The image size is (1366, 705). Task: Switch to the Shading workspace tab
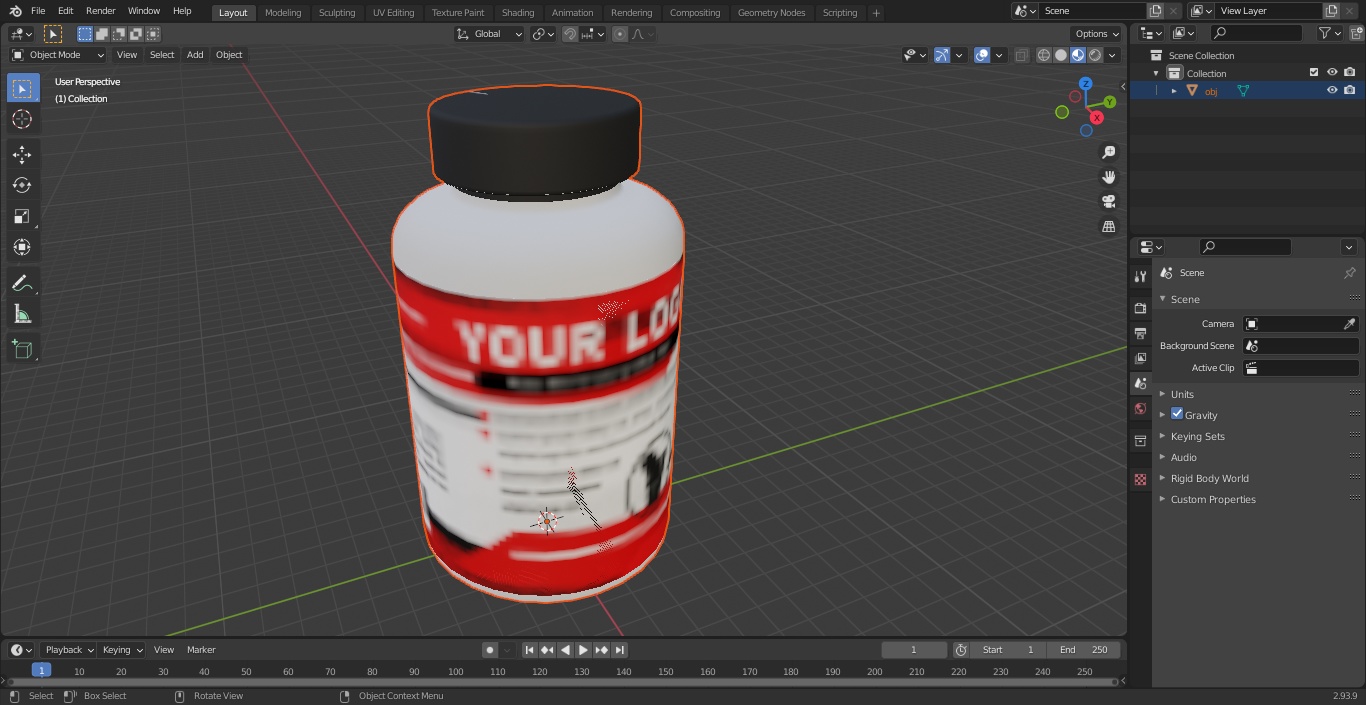click(518, 13)
